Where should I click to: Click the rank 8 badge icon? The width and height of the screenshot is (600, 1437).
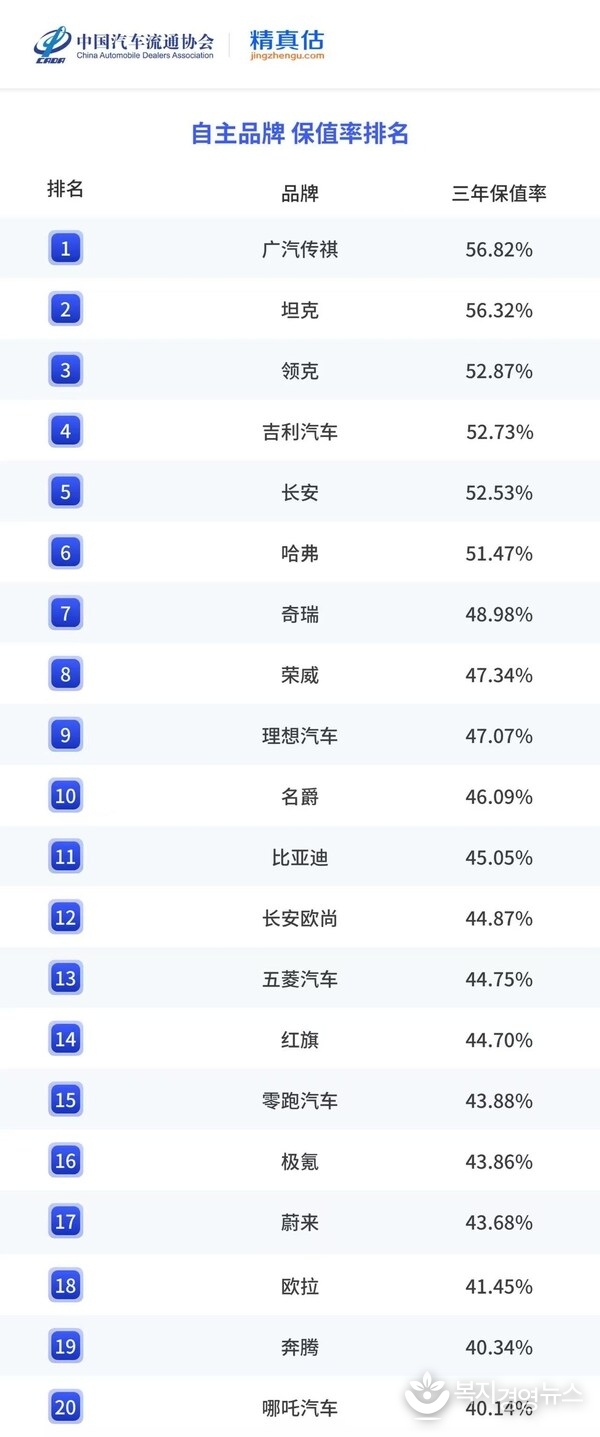click(x=65, y=674)
